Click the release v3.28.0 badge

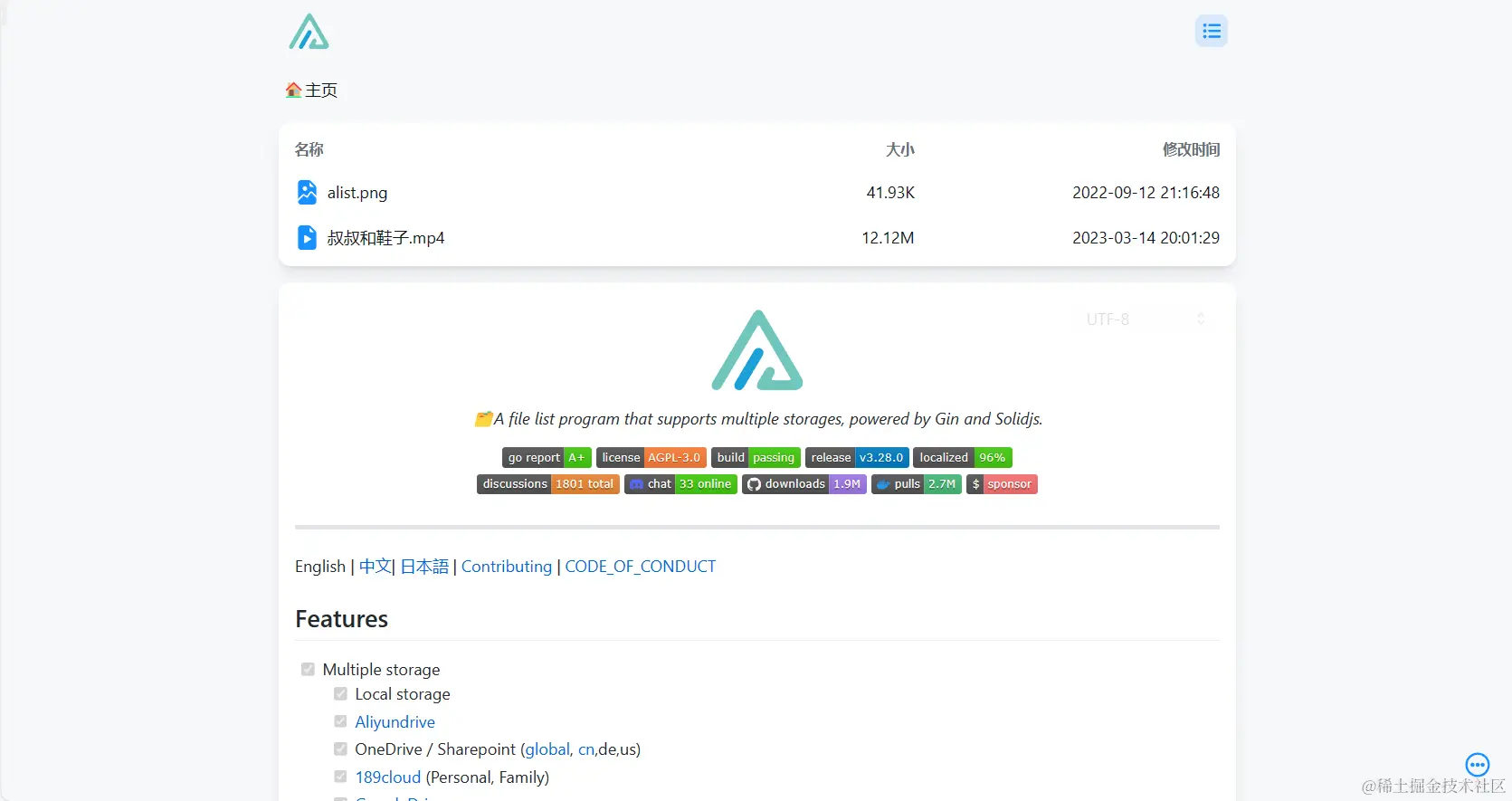pyautogui.click(x=857, y=458)
